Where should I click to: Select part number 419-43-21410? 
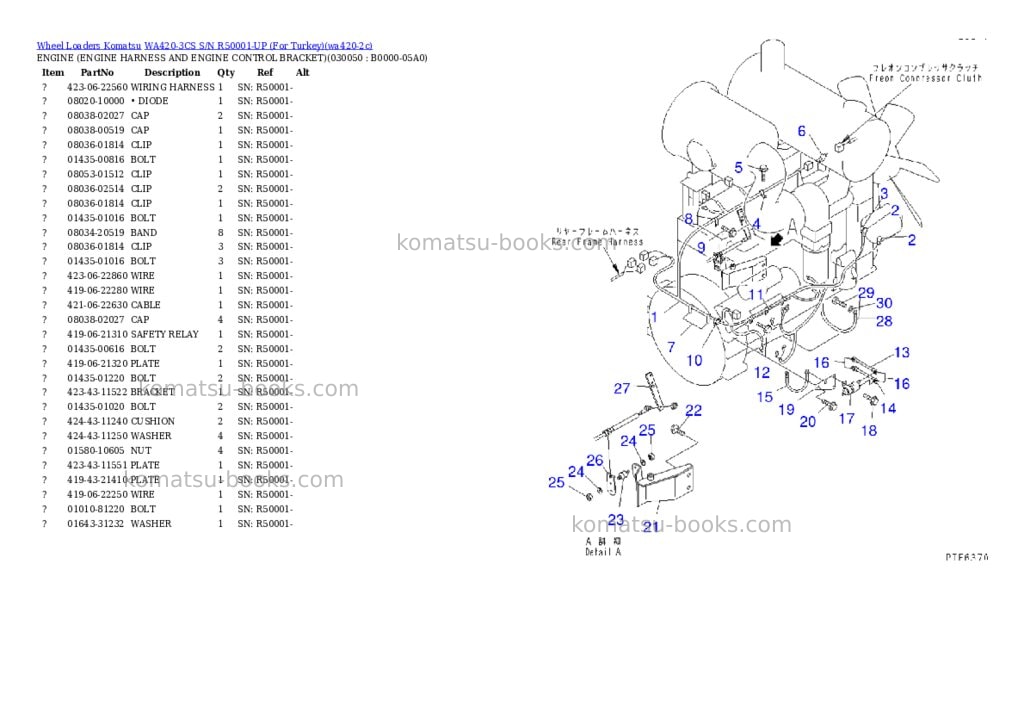(97, 480)
